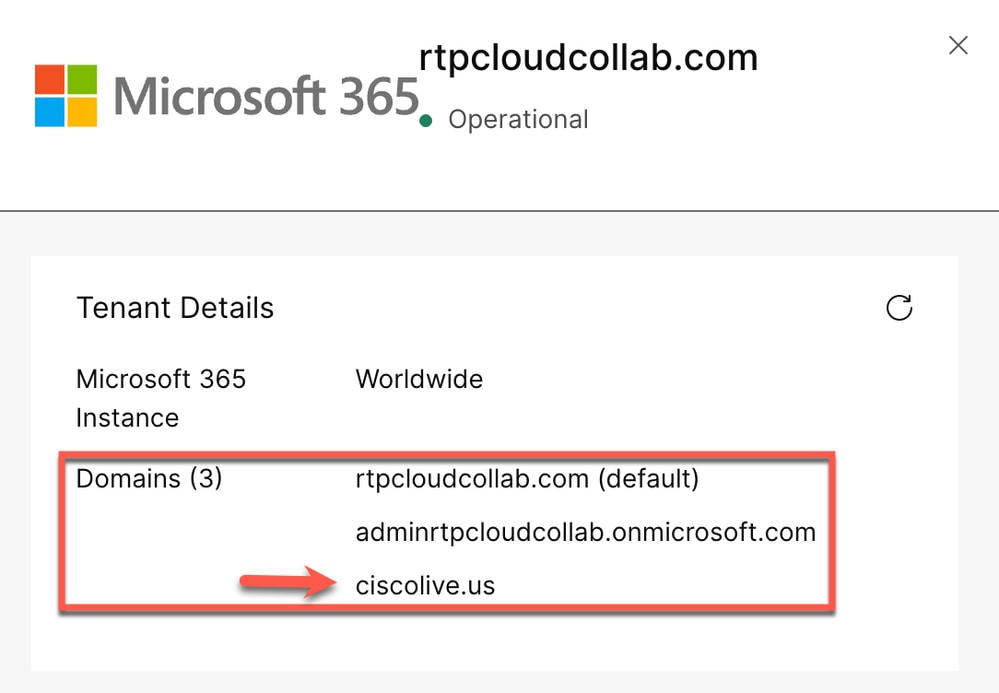Click the Domains (3) label

149,478
